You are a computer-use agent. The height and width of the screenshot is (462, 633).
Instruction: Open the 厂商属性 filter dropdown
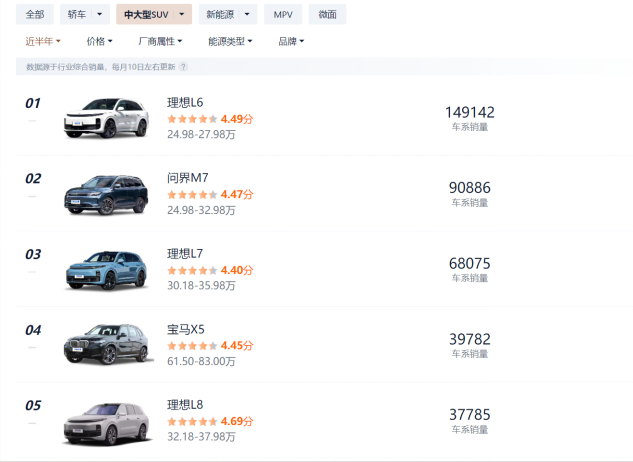click(160, 41)
